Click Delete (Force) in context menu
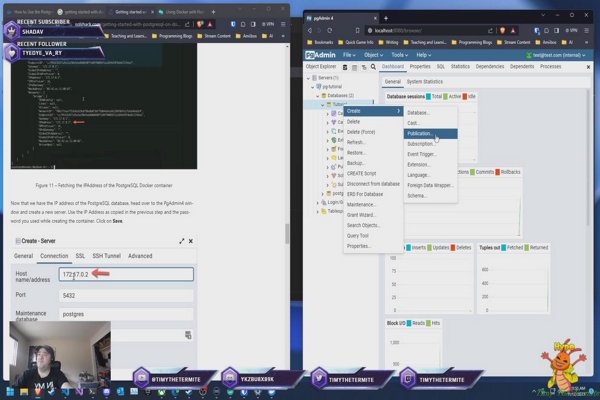Image resolution: width=600 pixels, height=400 pixels. pyautogui.click(x=373, y=132)
